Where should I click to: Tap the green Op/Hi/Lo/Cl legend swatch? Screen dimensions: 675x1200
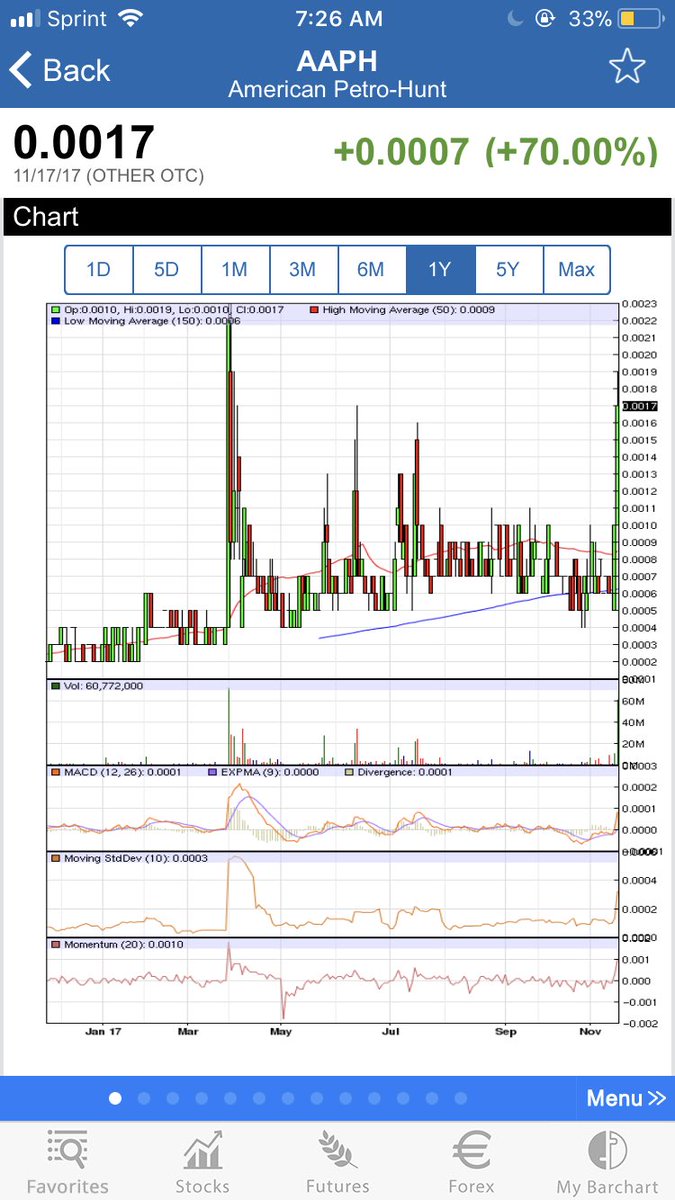(x=54, y=310)
